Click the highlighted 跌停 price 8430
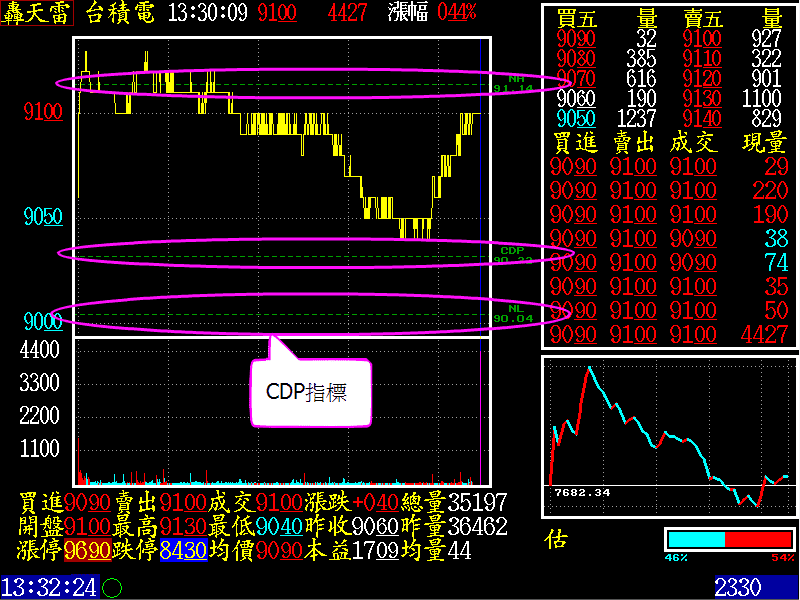This screenshot has height=600, width=800. [182, 551]
